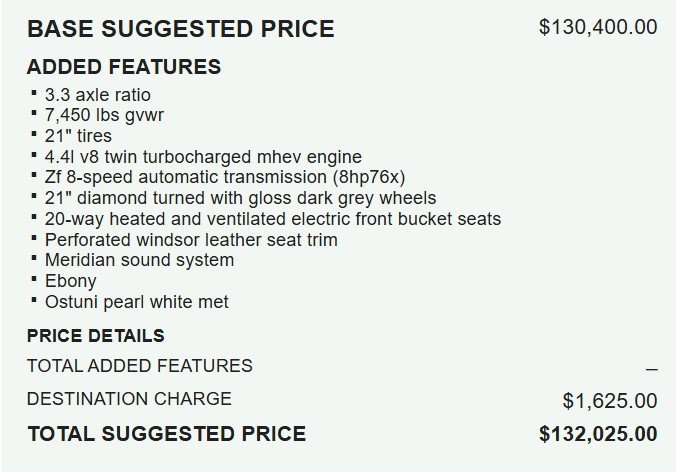This screenshot has width=676, height=472.
Task: Select the Meridian sound system feature
Action: point(140,260)
